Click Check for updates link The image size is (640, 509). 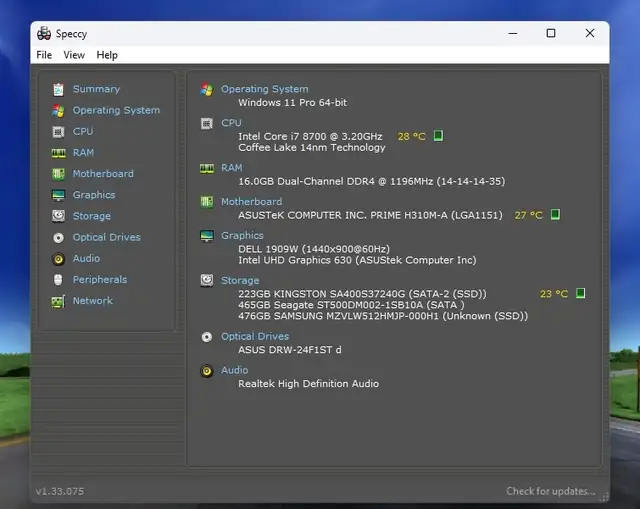tap(551, 491)
